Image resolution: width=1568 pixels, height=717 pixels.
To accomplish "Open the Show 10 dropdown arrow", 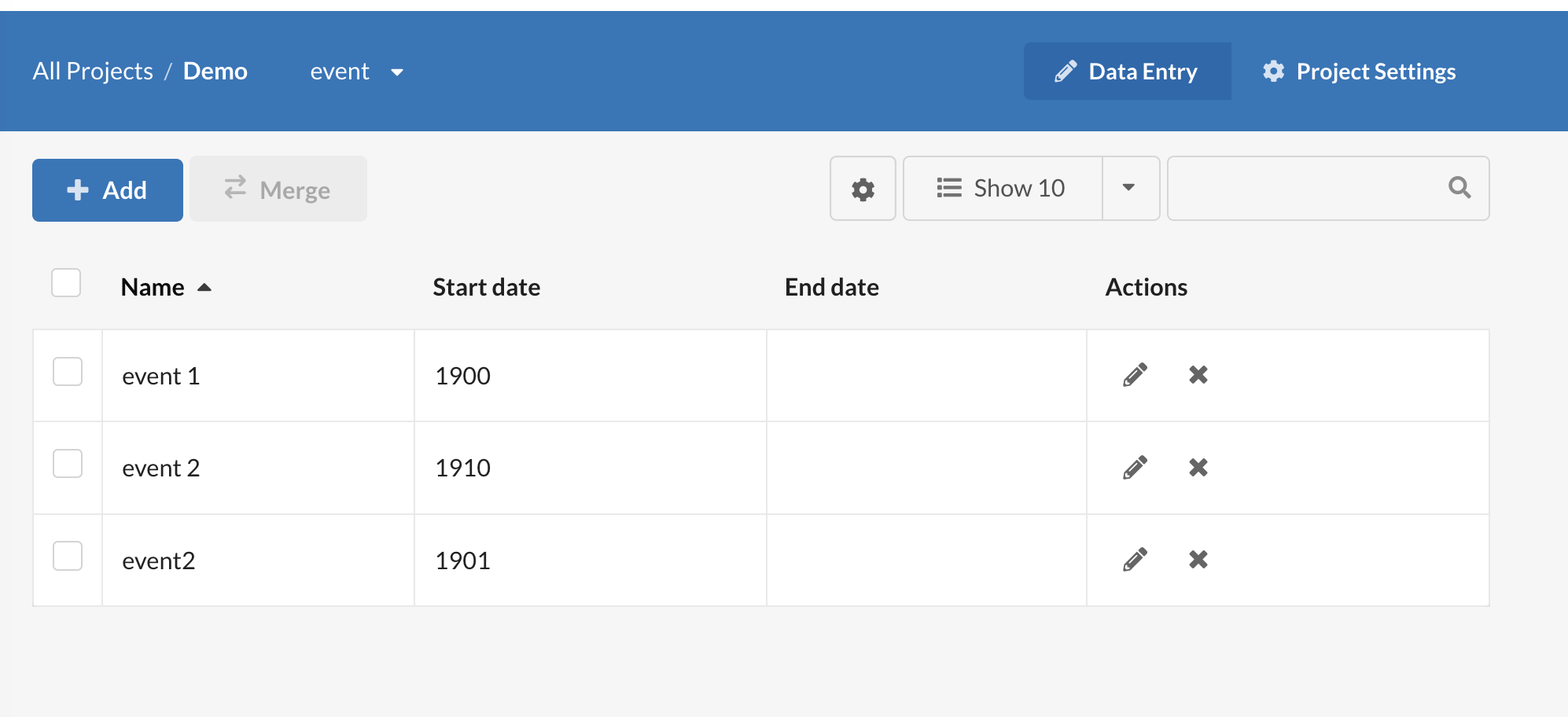I will [x=1130, y=188].
